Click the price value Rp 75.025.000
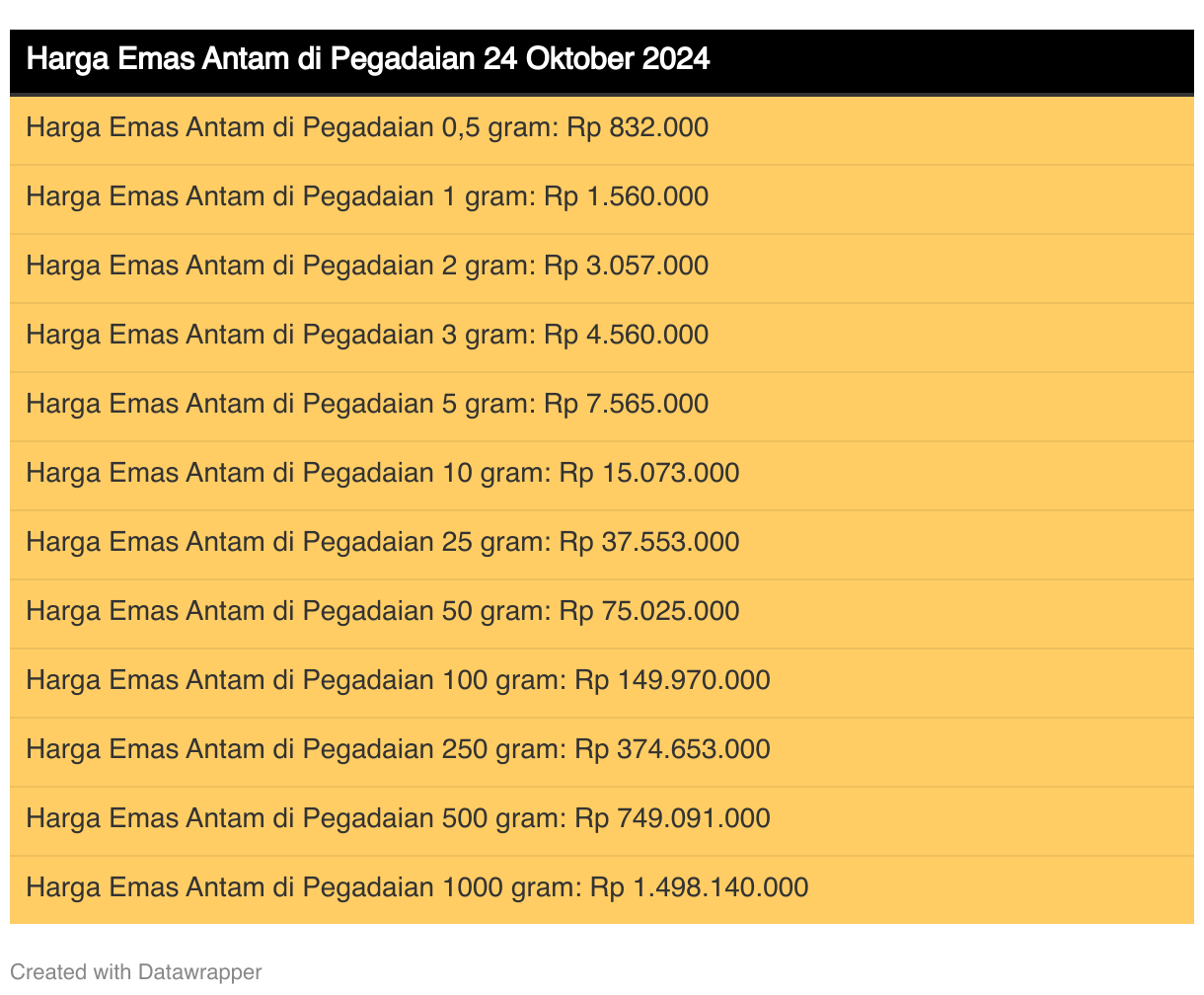The image size is (1204, 995). tap(649, 612)
